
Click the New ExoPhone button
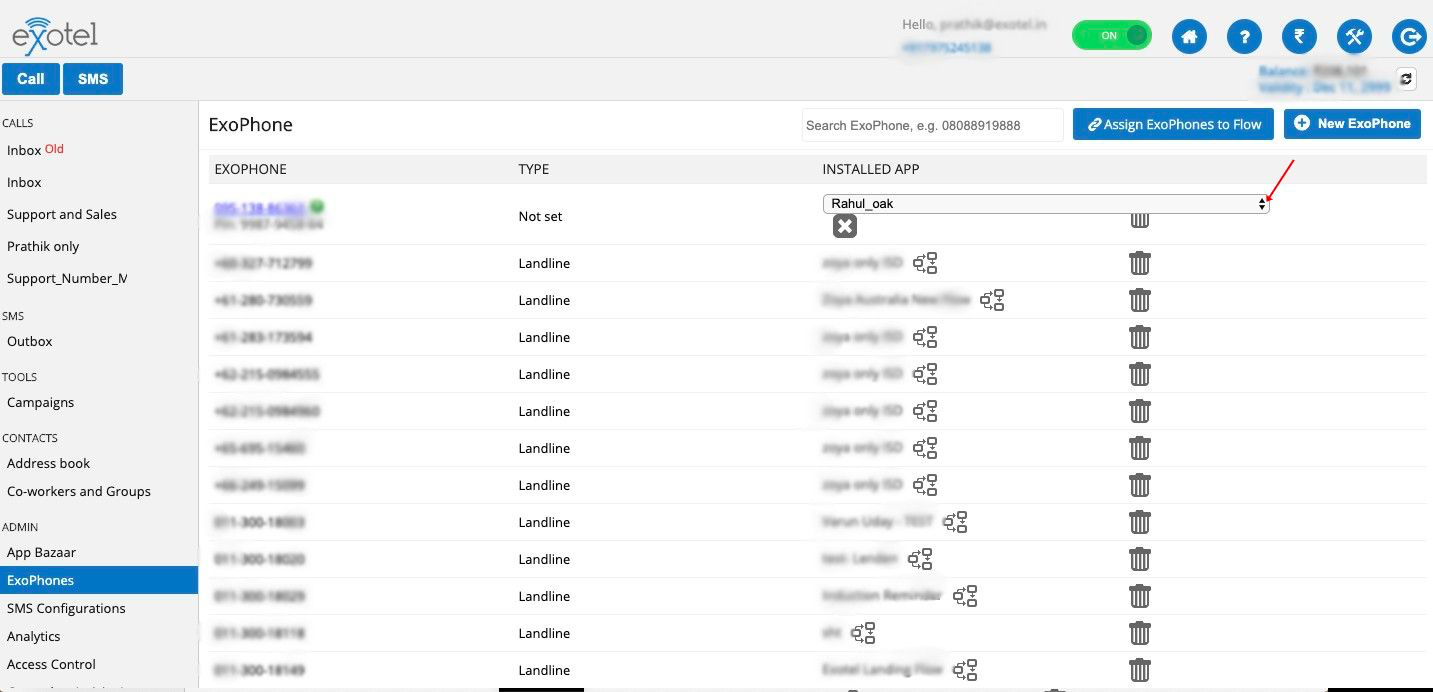coord(1352,124)
